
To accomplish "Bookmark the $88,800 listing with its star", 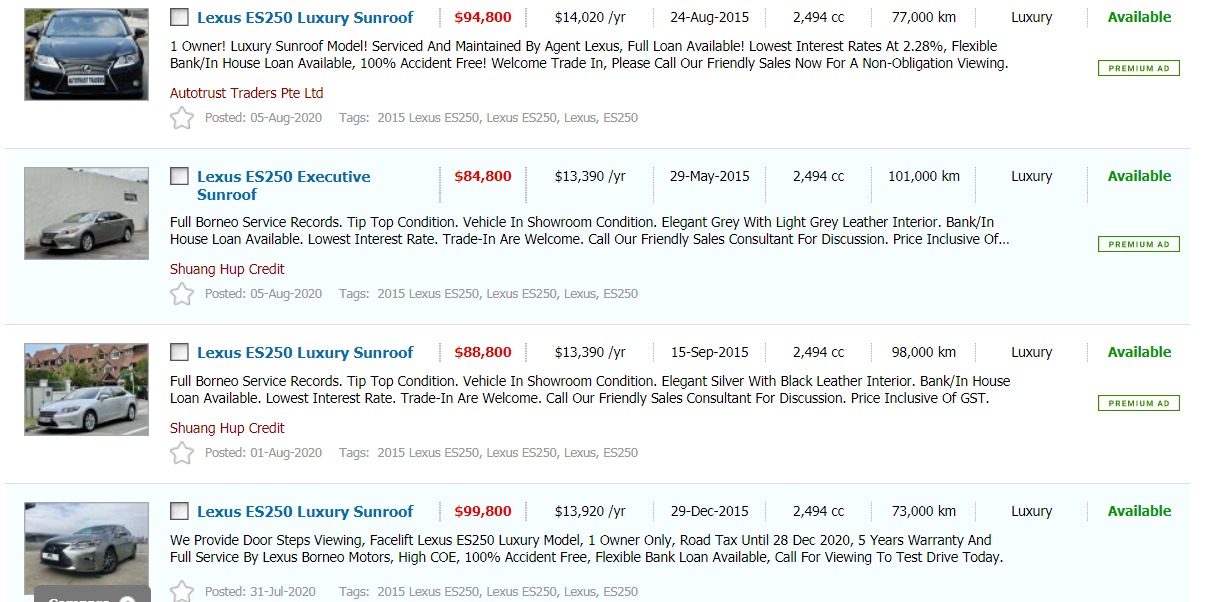I will click(181, 453).
